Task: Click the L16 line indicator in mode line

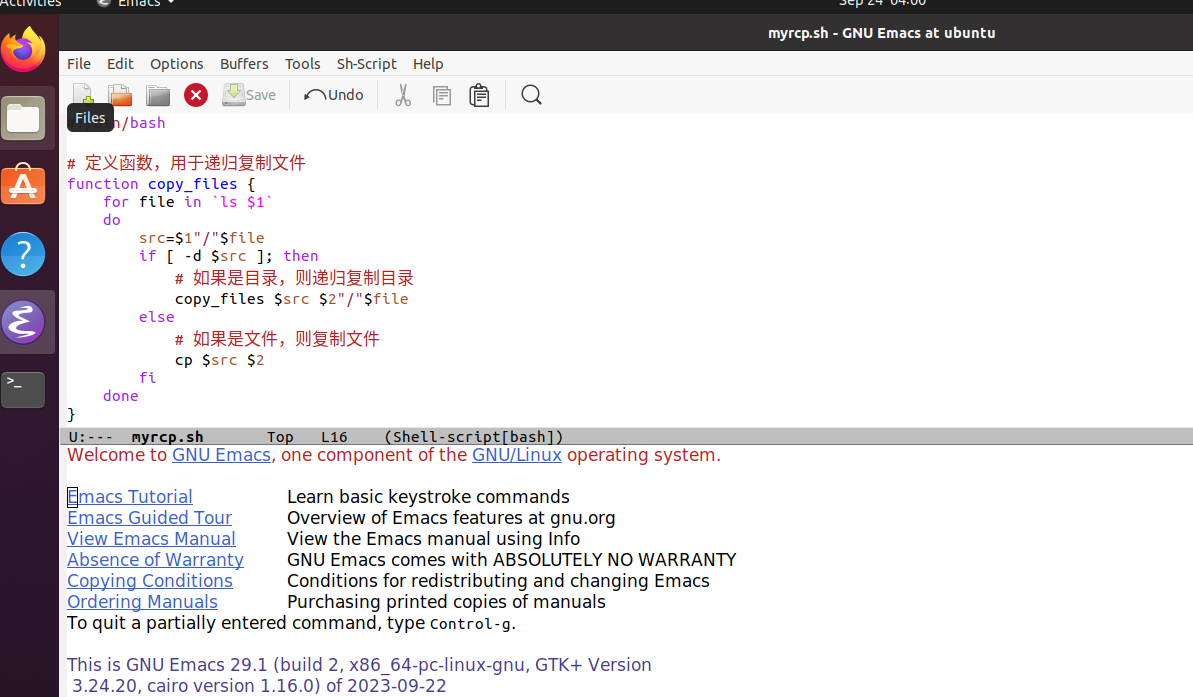Action: [x=334, y=437]
